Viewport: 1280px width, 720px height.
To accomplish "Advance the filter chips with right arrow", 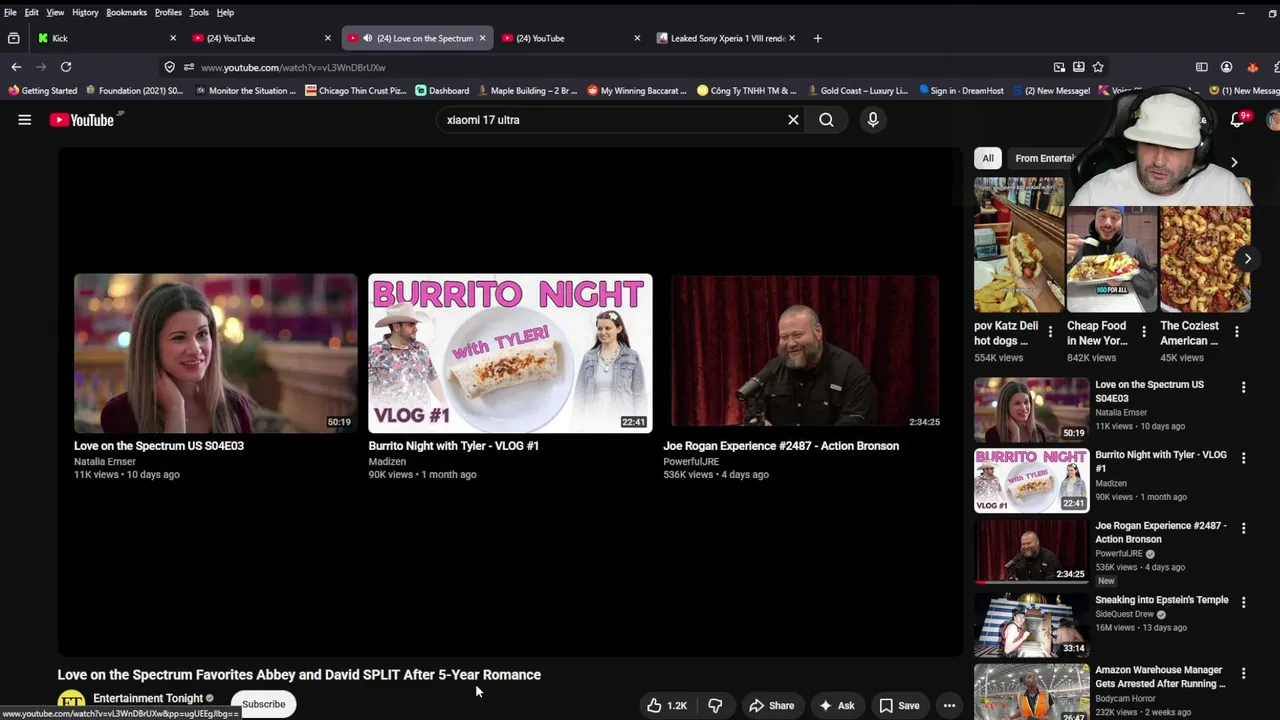I will pyautogui.click(x=1234, y=162).
